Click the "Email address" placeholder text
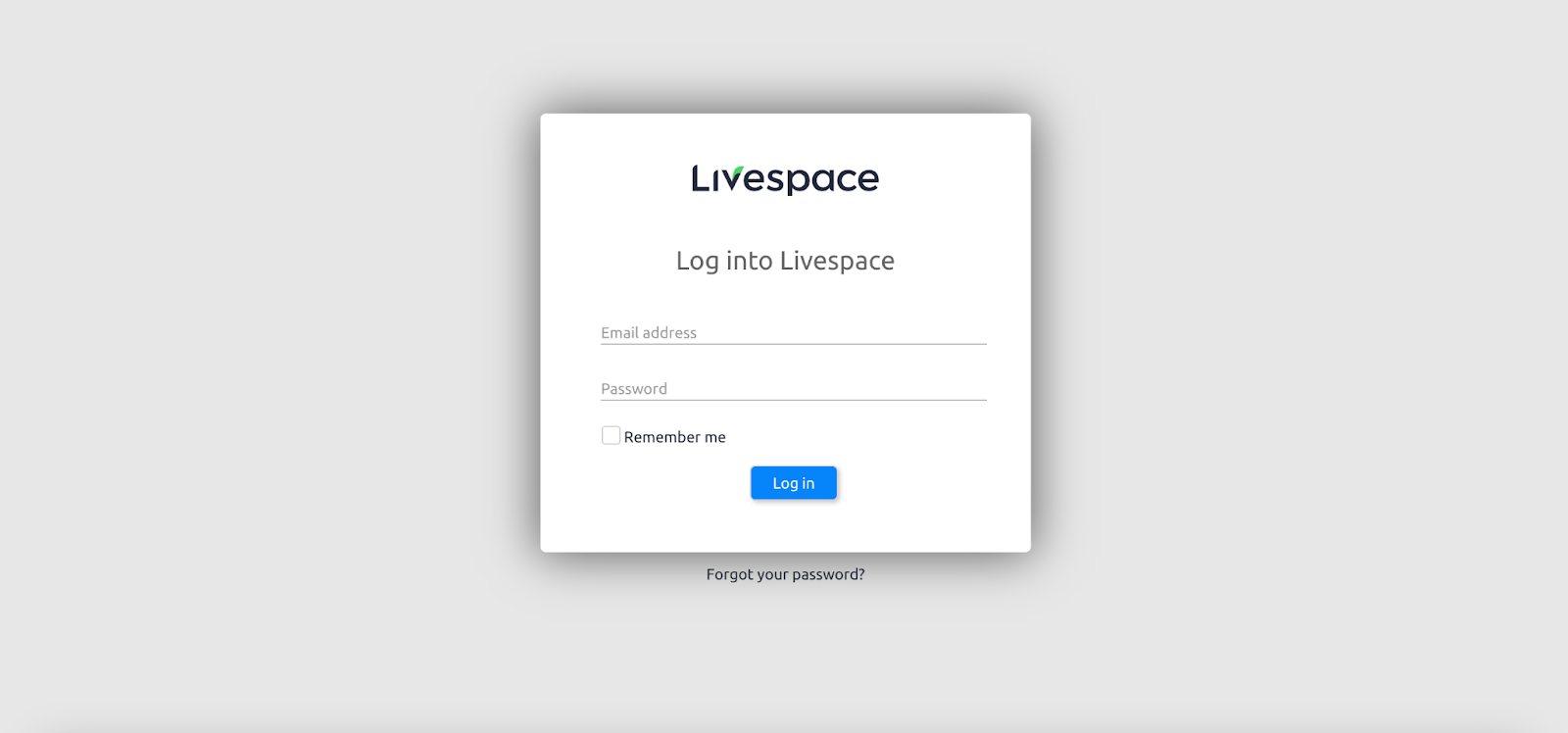1568x733 pixels. point(649,333)
